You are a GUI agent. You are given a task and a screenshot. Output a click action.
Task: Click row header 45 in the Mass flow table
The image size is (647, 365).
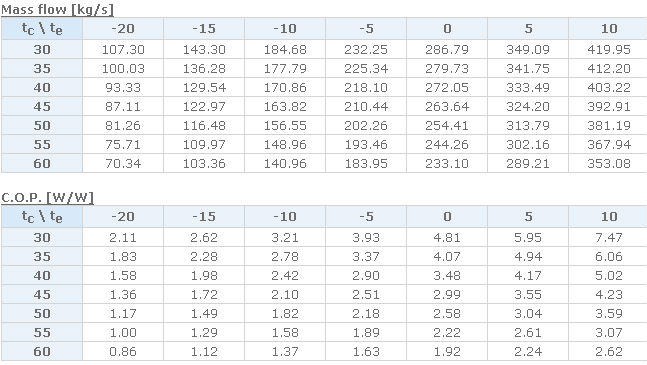[42, 106]
